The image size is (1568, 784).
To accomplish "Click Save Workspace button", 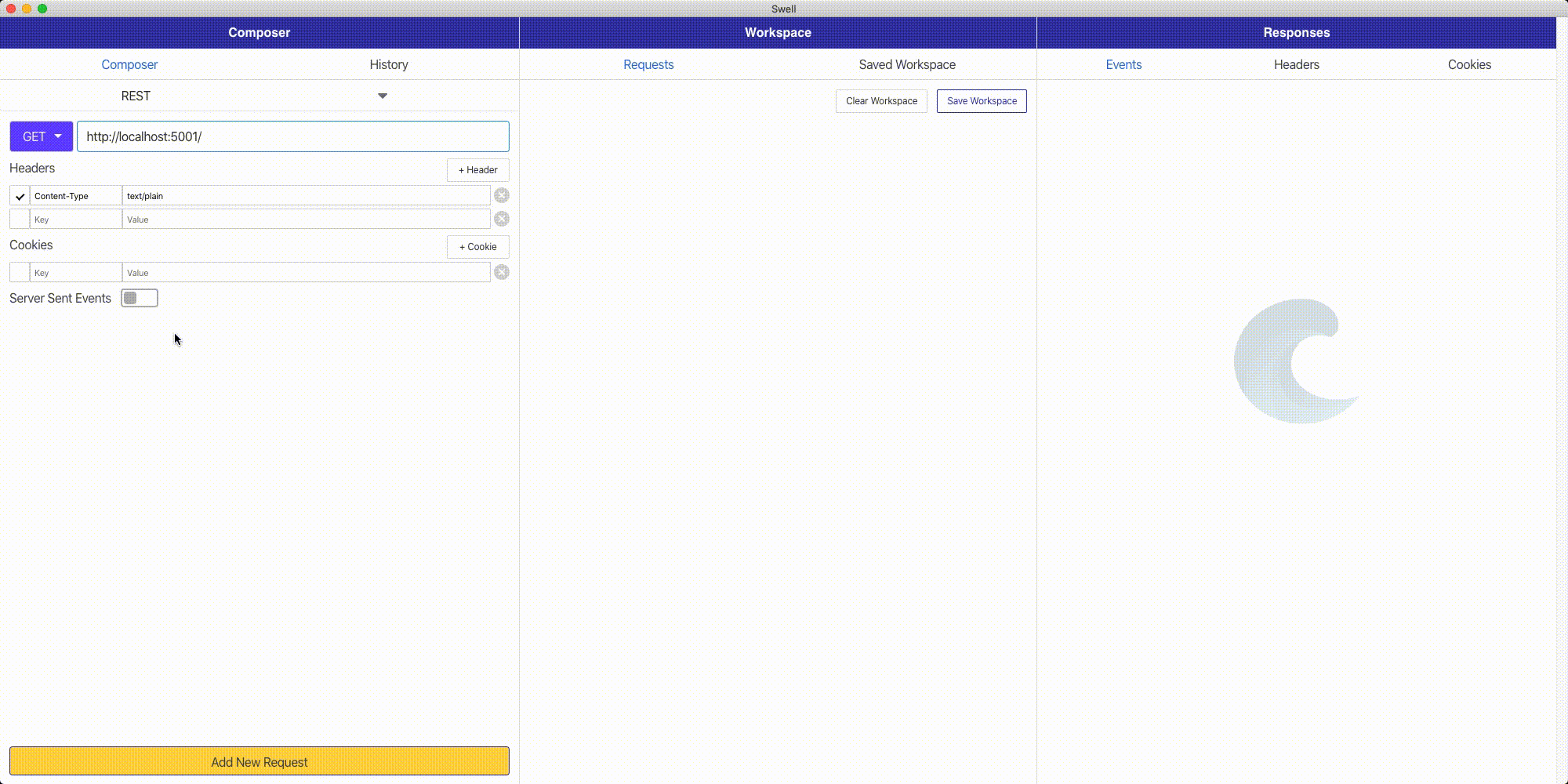I will pyautogui.click(x=982, y=101).
